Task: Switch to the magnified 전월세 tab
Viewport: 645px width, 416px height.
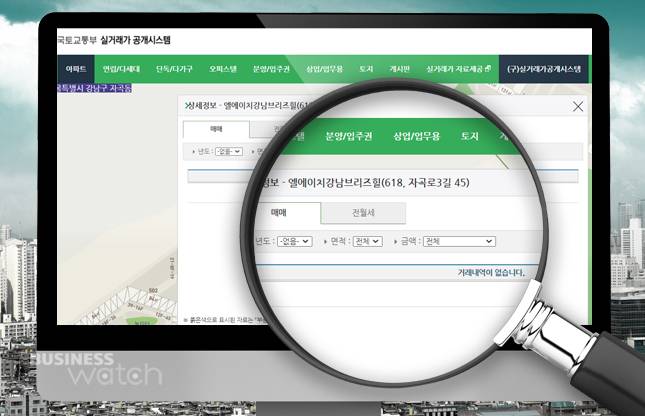Action: tap(362, 213)
